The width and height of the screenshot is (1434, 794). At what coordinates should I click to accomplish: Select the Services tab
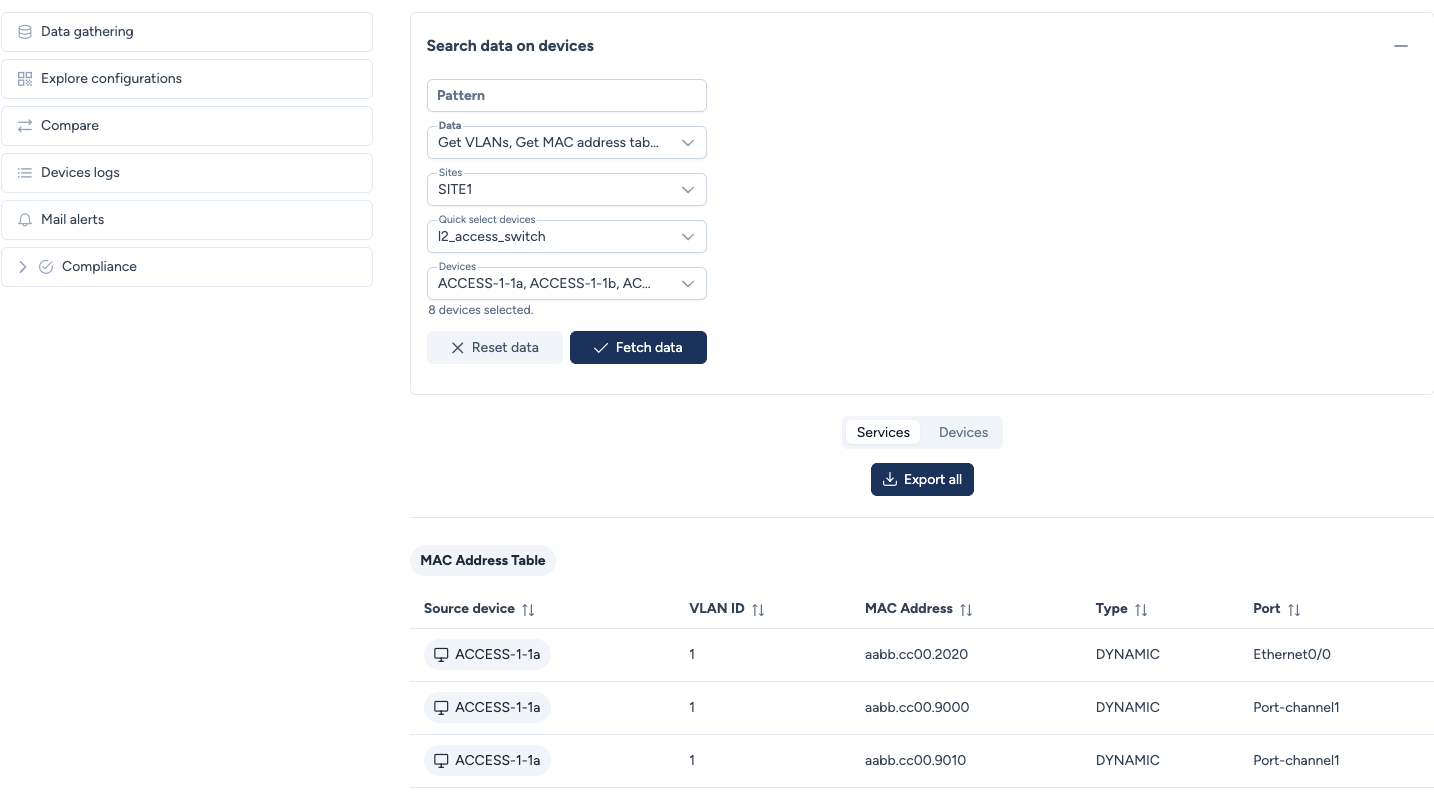(883, 433)
